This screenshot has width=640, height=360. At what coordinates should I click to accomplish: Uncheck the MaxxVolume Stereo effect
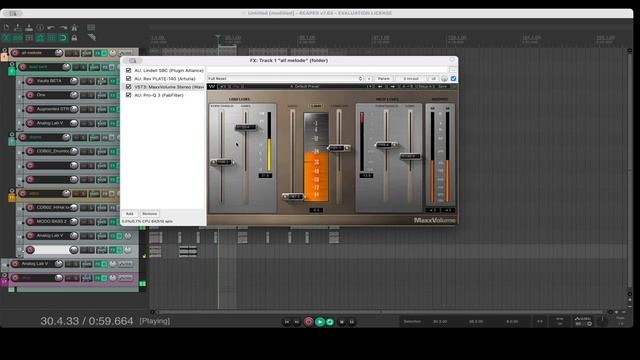(x=129, y=87)
